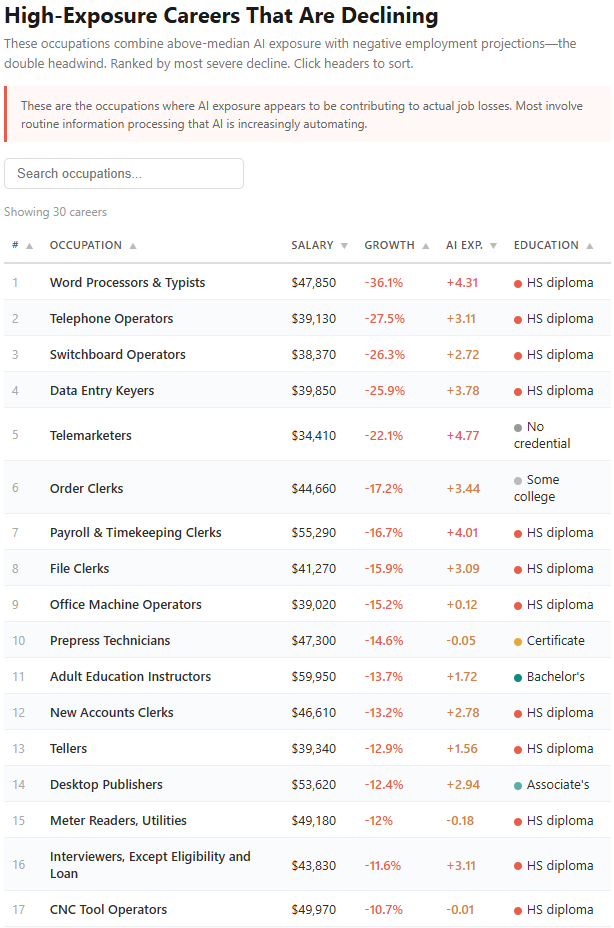This screenshot has width=614, height=928.
Task: Click the Occupation column sort arrow
Action: click(x=133, y=246)
